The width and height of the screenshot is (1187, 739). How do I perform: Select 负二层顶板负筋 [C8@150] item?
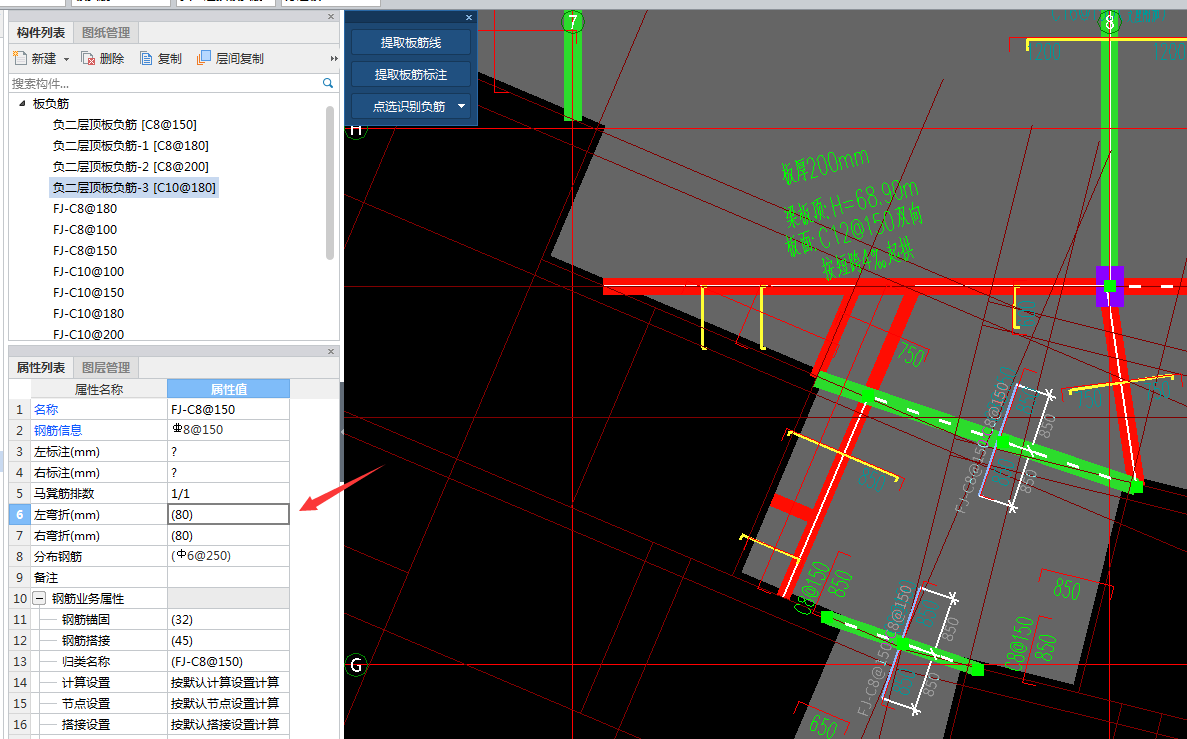[x=125, y=124]
